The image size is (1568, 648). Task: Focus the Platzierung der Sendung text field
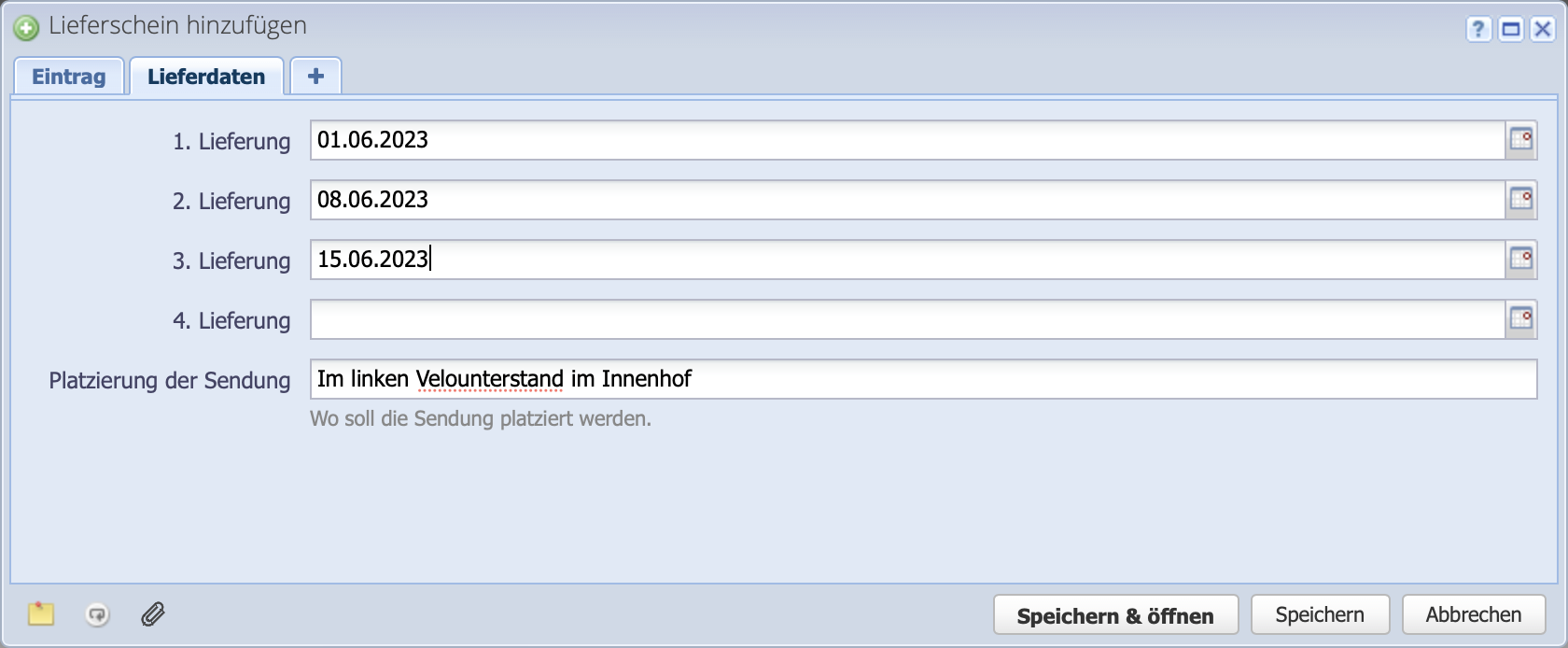922,379
